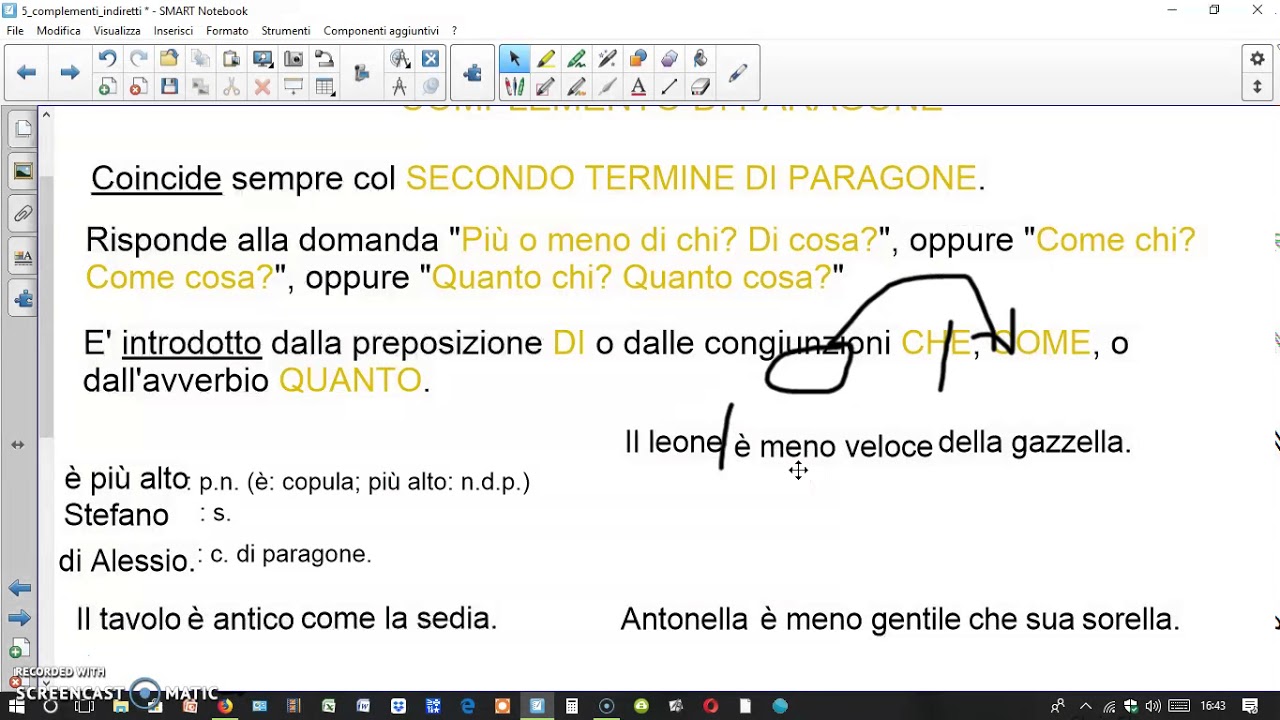The height and width of the screenshot is (720, 1280).
Task: Select the 'Stefano' text object
Action: (x=116, y=515)
